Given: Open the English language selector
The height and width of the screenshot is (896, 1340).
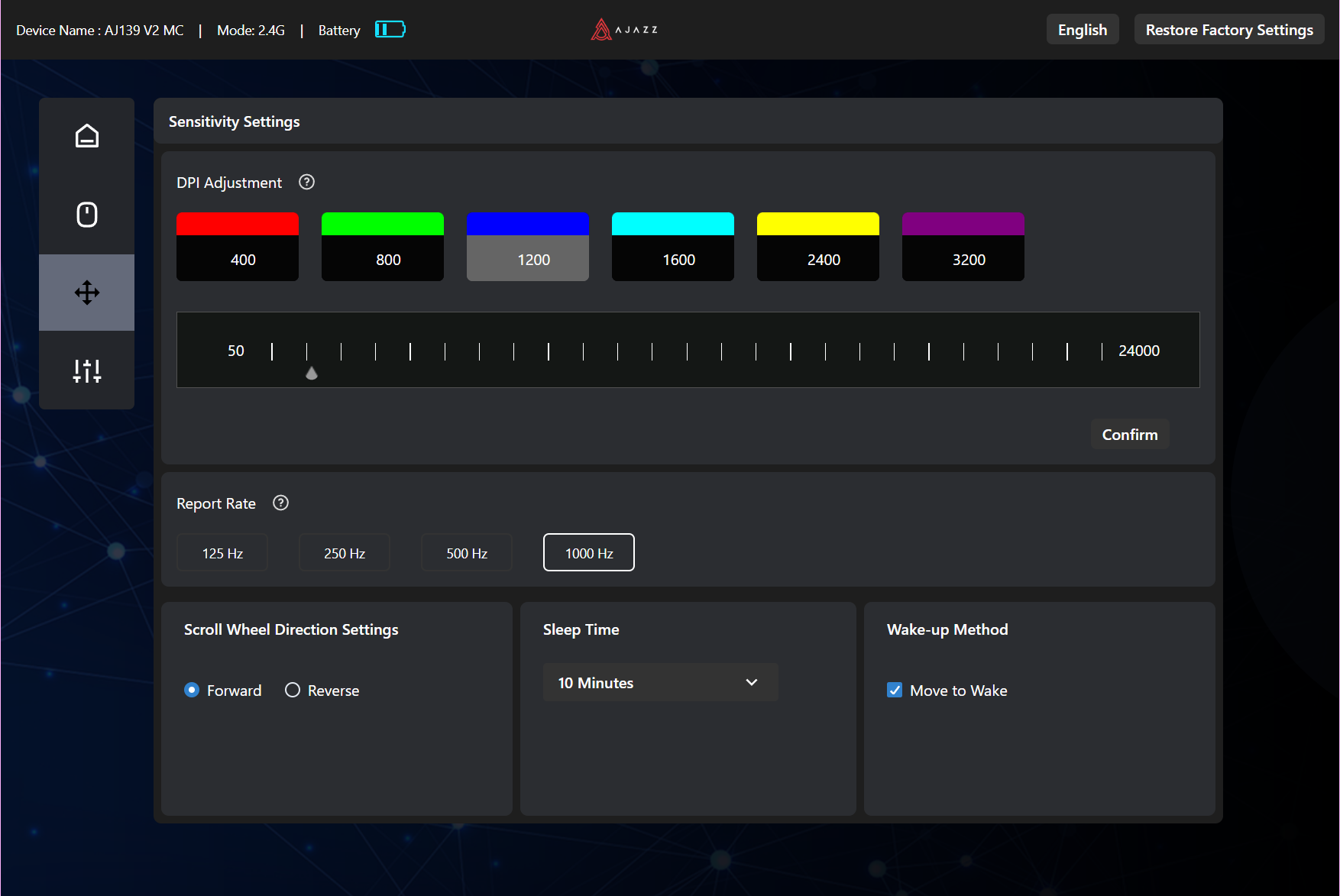Looking at the screenshot, I should pyautogui.click(x=1082, y=30).
